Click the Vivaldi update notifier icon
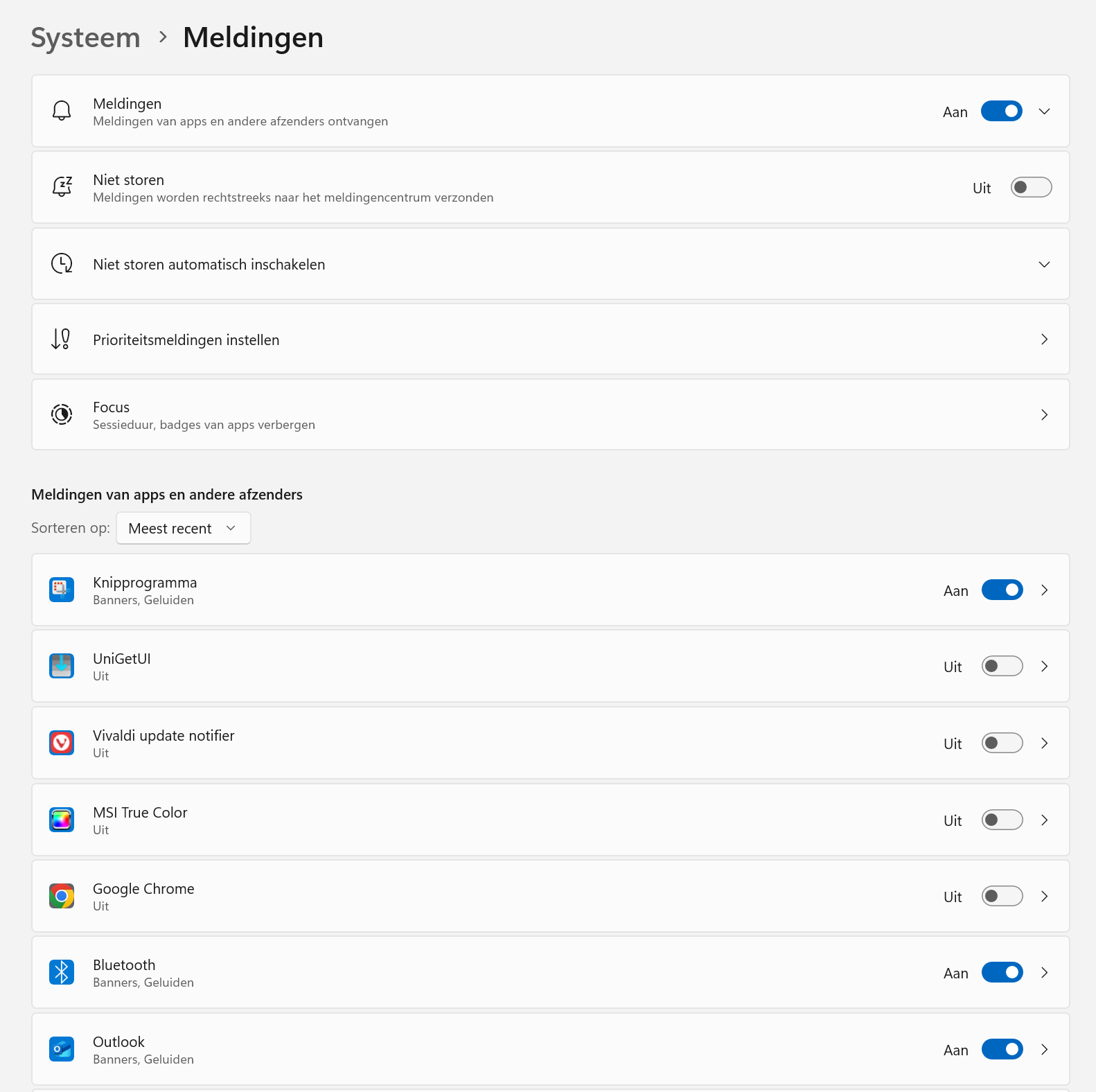 (62, 743)
